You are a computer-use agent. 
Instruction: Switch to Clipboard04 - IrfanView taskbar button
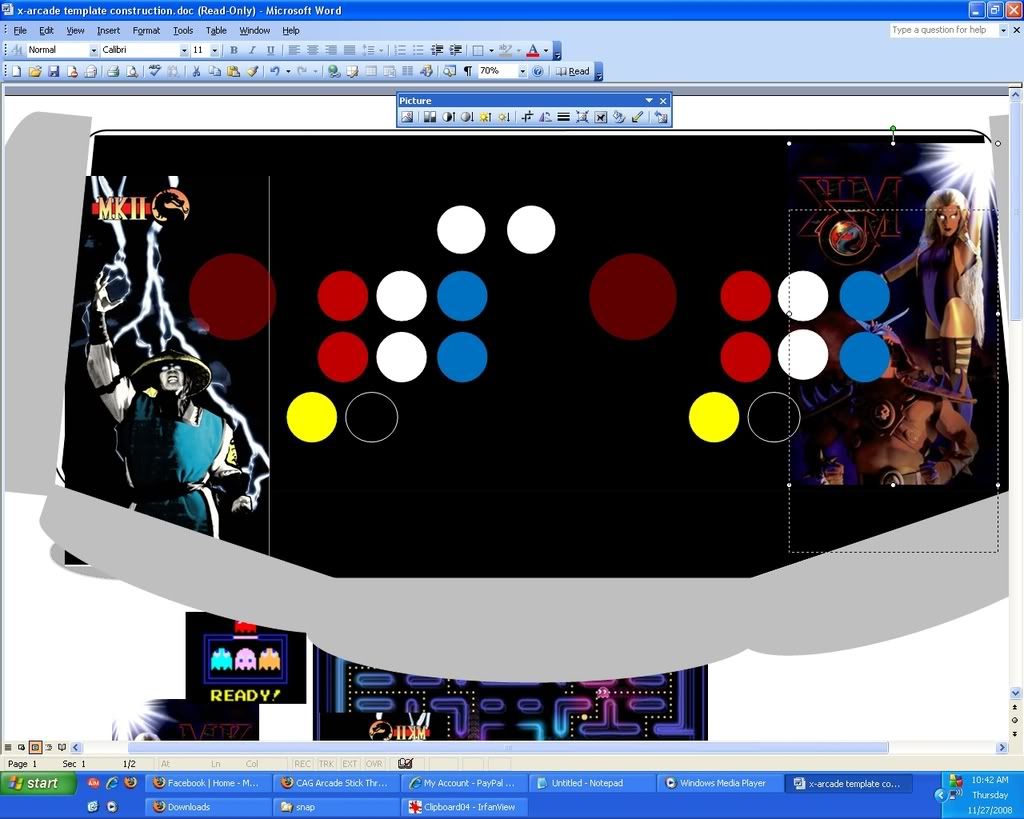coord(465,807)
